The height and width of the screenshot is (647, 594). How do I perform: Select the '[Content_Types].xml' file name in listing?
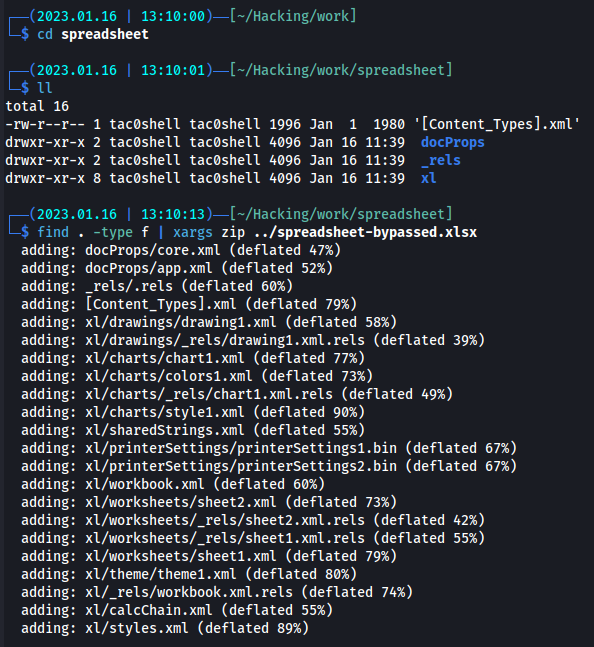(x=497, y=124)
